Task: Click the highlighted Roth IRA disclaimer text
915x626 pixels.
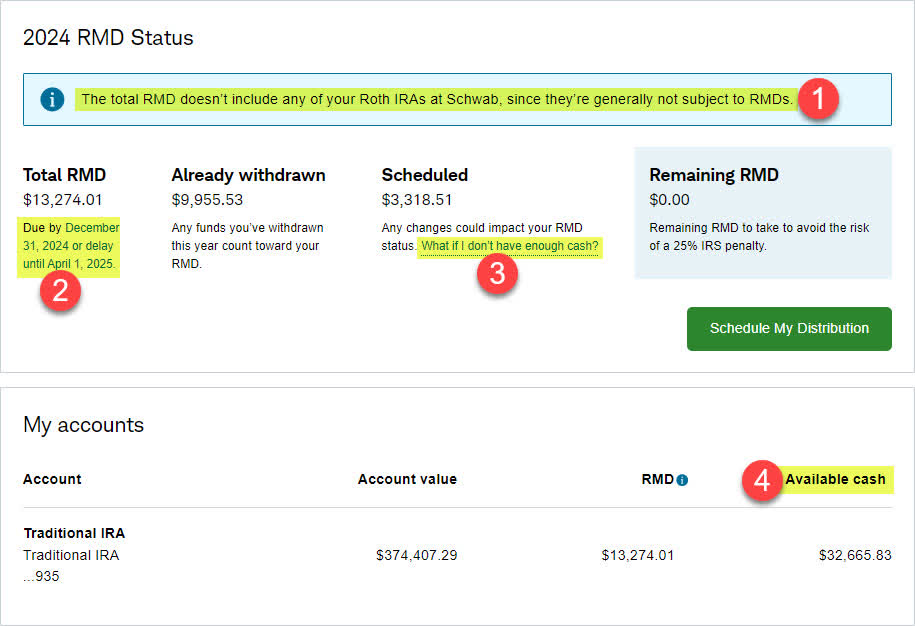Action: [x=430, y=99]
